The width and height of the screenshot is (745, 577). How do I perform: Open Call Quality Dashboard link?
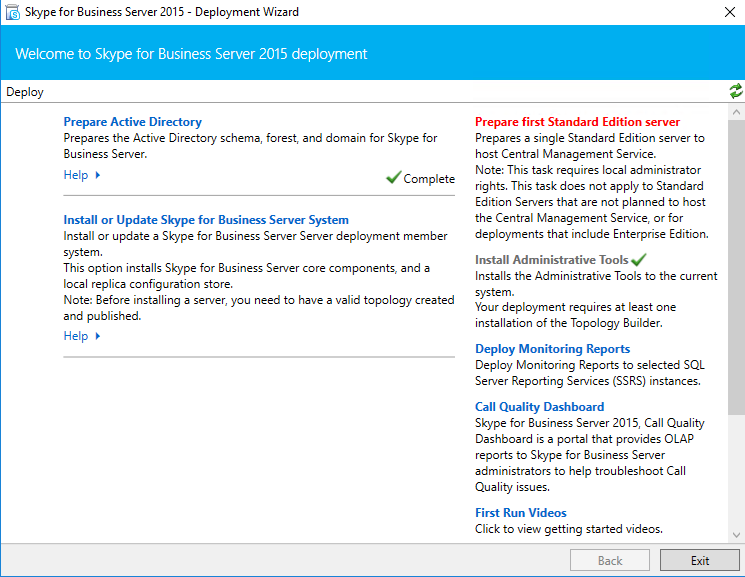tap(539, 407)
